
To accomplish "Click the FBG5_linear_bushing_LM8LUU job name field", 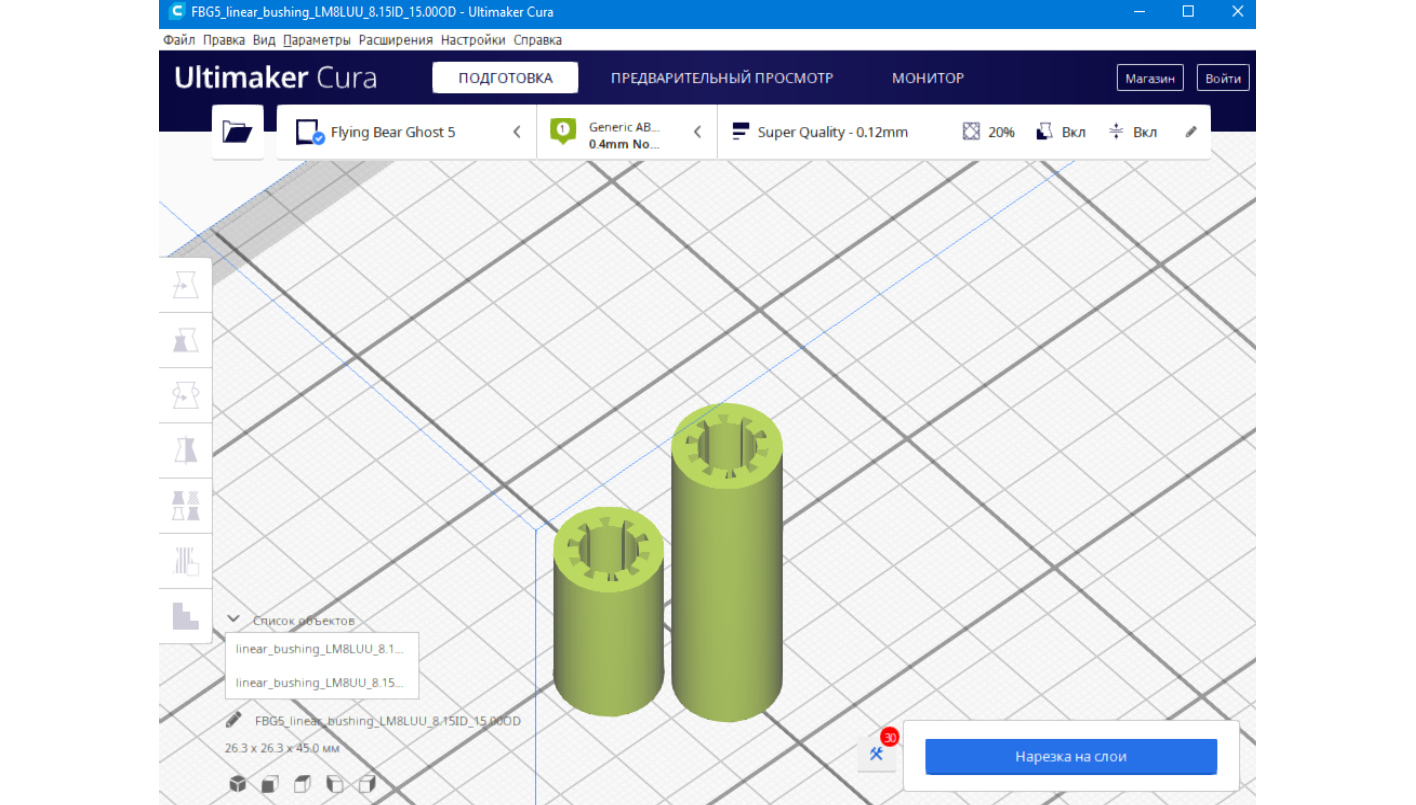I will [x=388, y=721].
